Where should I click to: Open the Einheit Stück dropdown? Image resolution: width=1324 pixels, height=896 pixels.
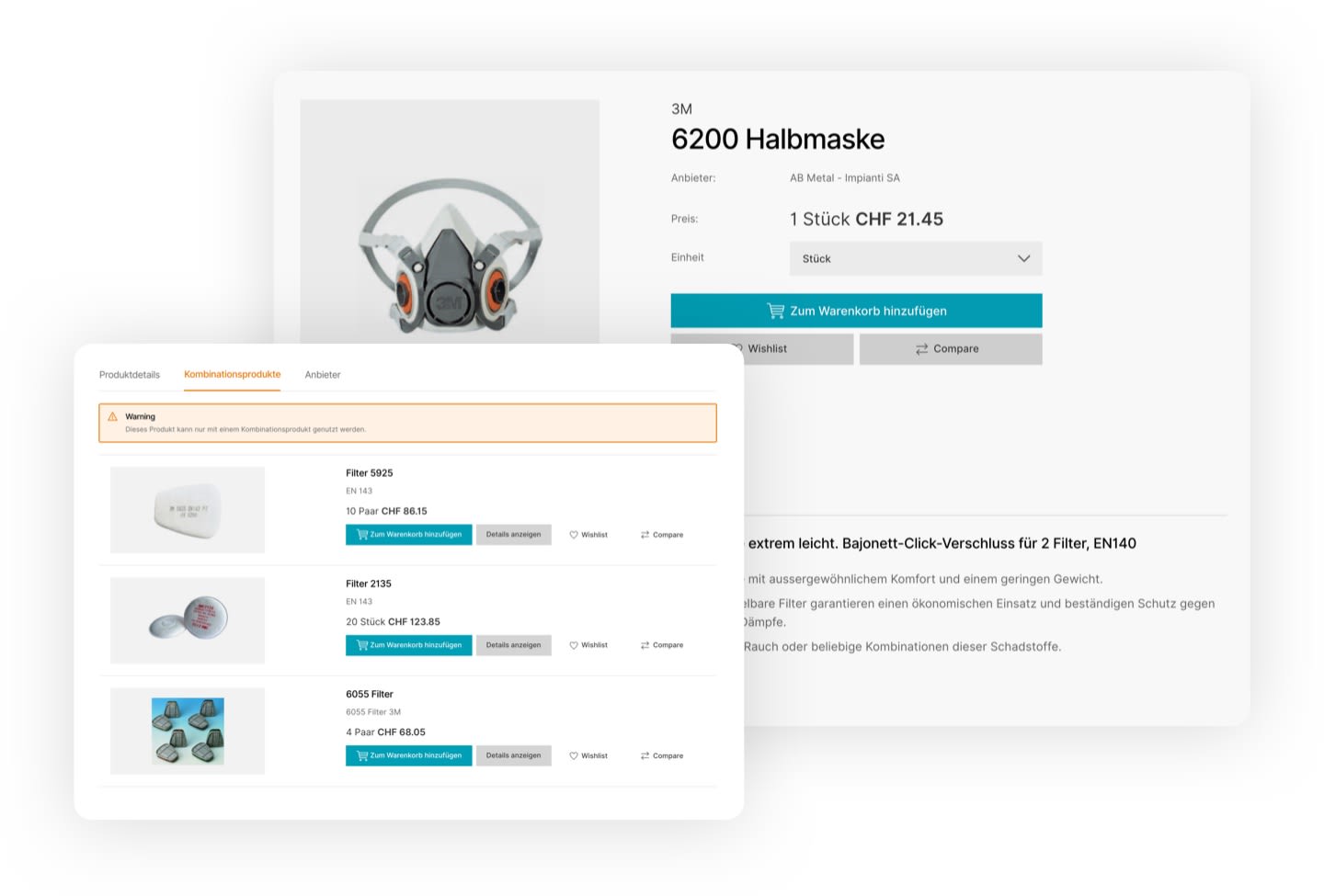(916, 258)
